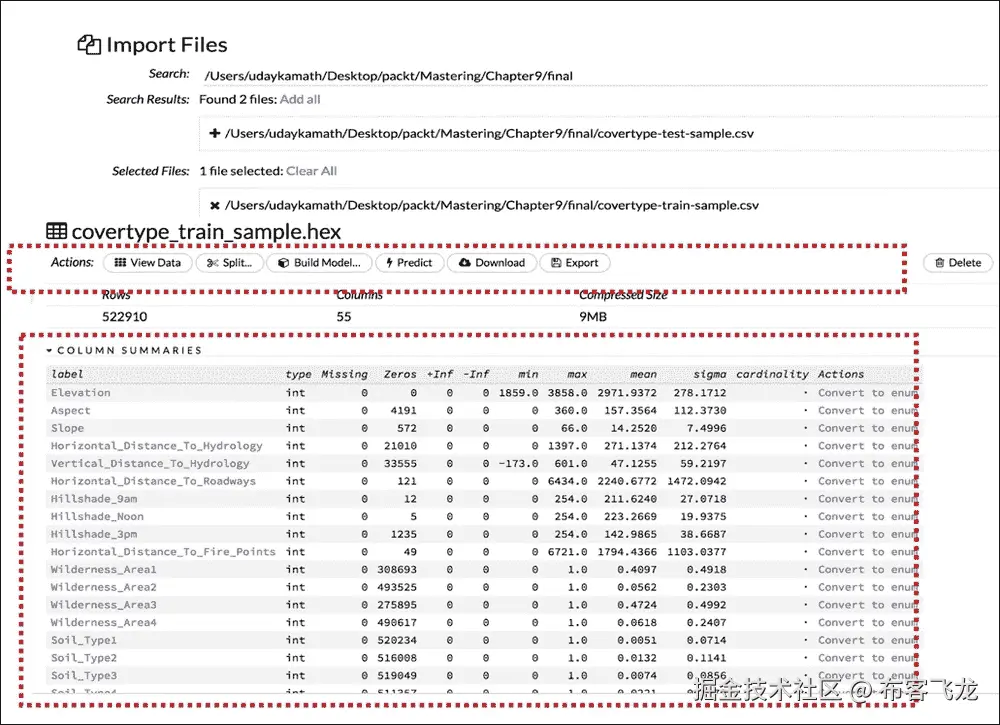The height and width of the screenshot is (725, 1000).
Task: Click the Slope column label
Action: coord(68,428)
